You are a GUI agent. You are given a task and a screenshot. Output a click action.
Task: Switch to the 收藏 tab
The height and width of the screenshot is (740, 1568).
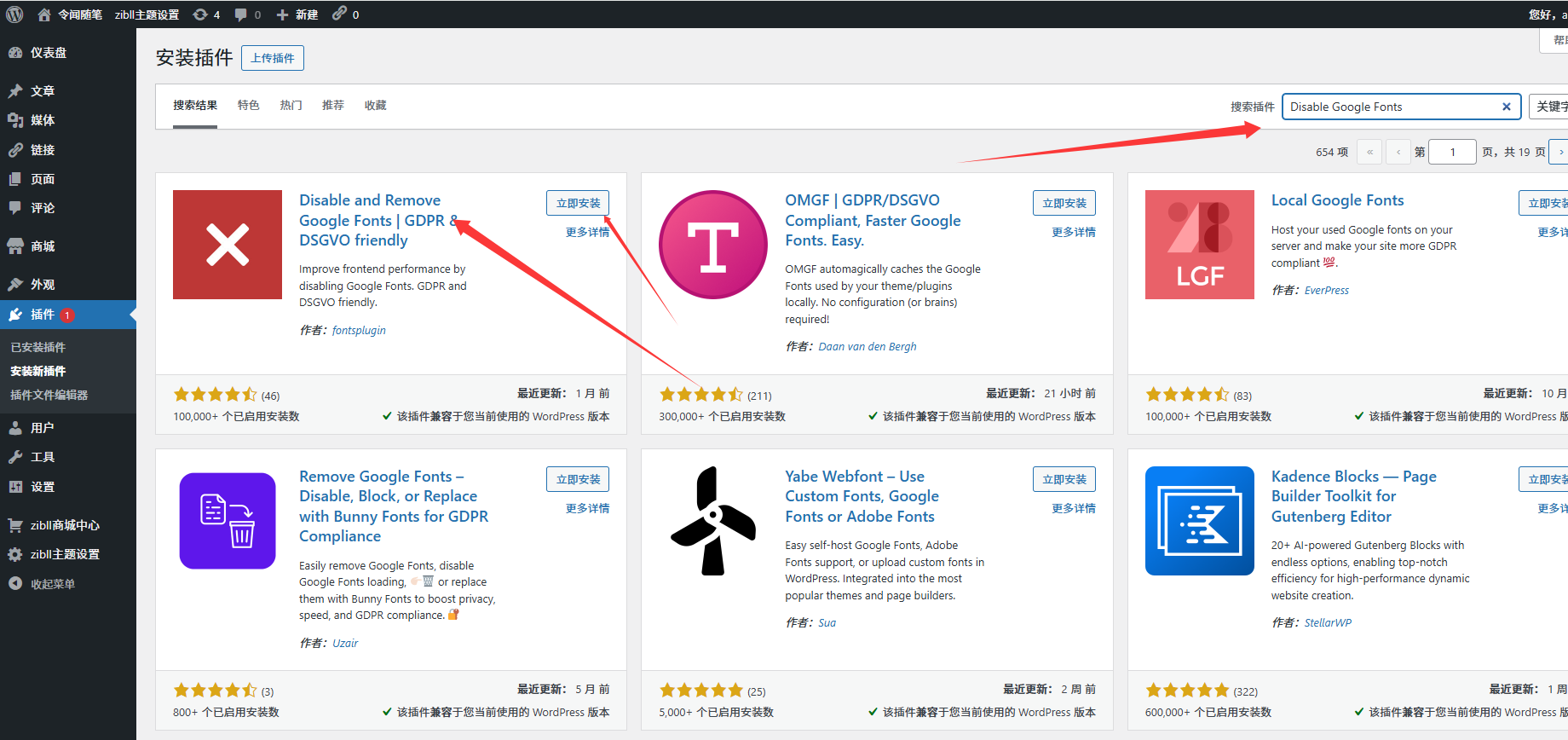click(376, 106)
